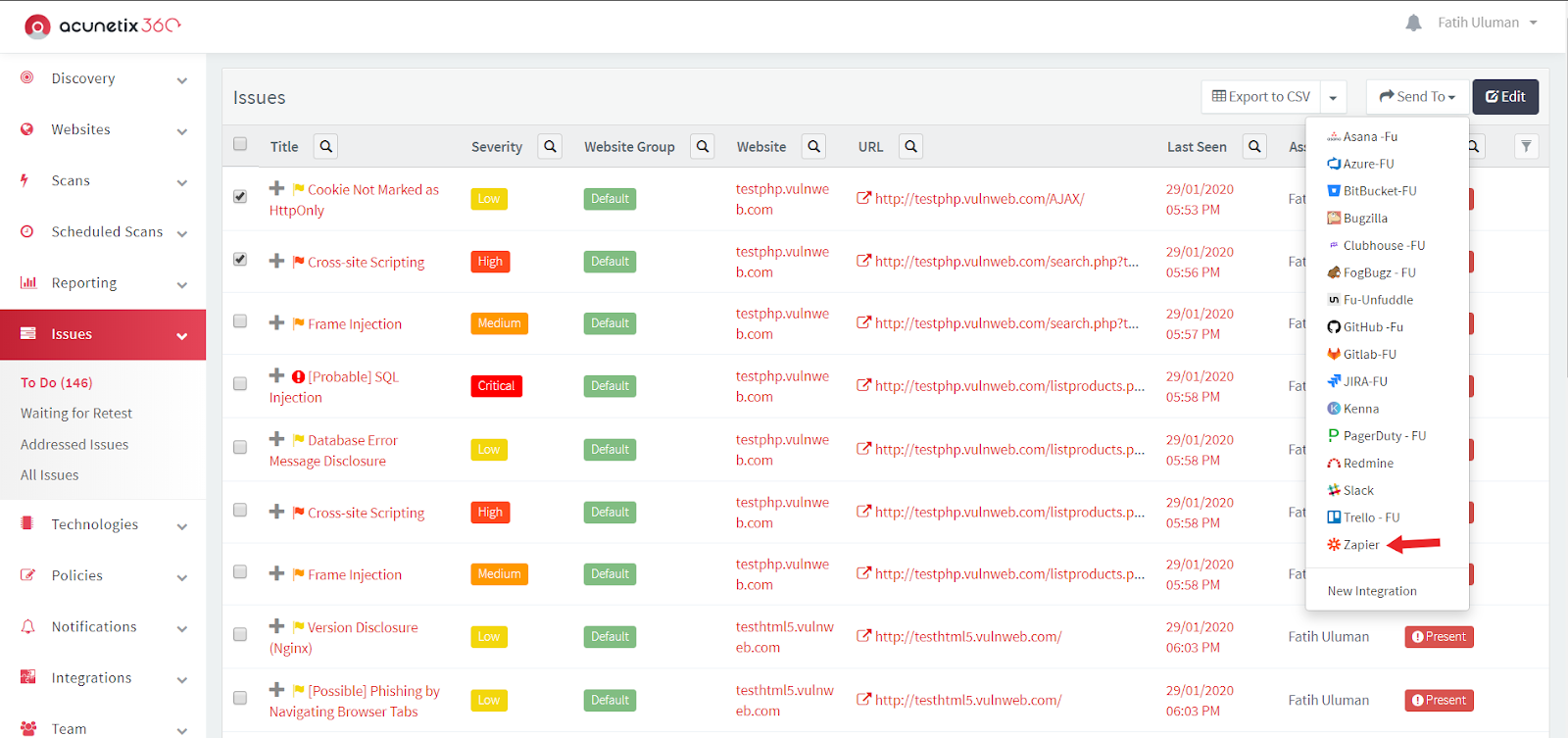Check the Database Error Message Disclosure checkbox

tap(240, 447)
